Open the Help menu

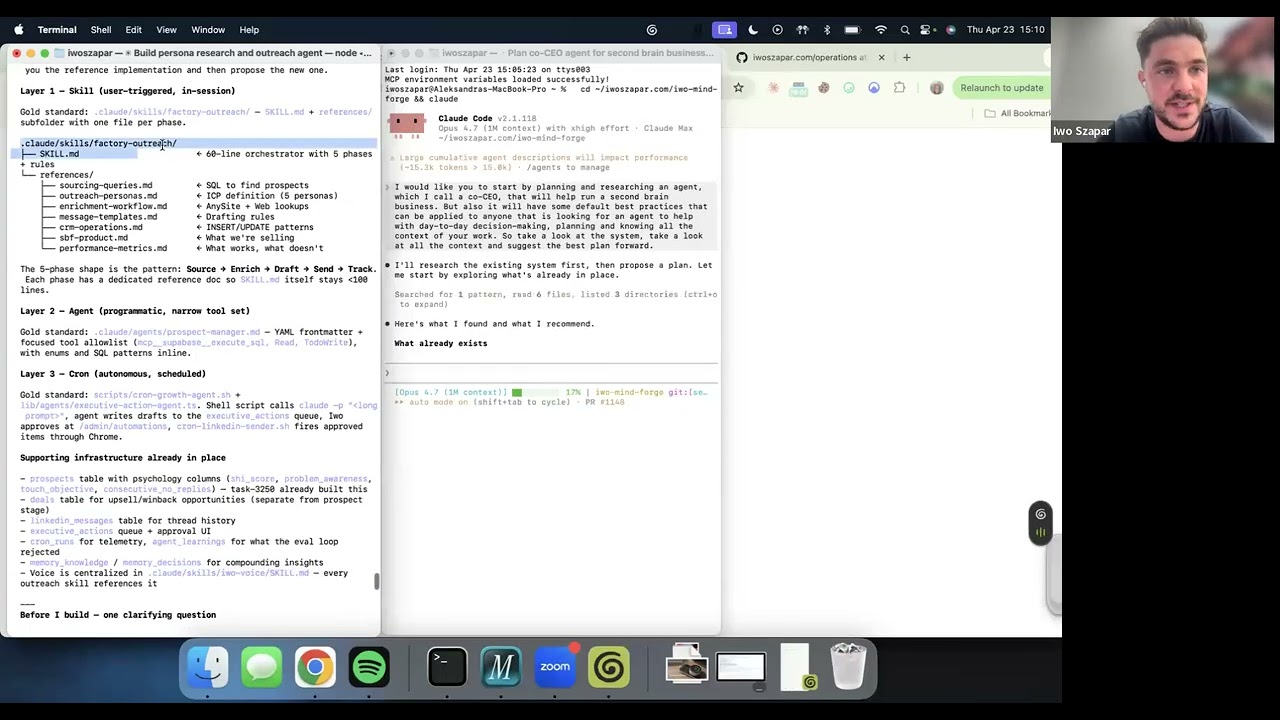click(x=249, y=30)
